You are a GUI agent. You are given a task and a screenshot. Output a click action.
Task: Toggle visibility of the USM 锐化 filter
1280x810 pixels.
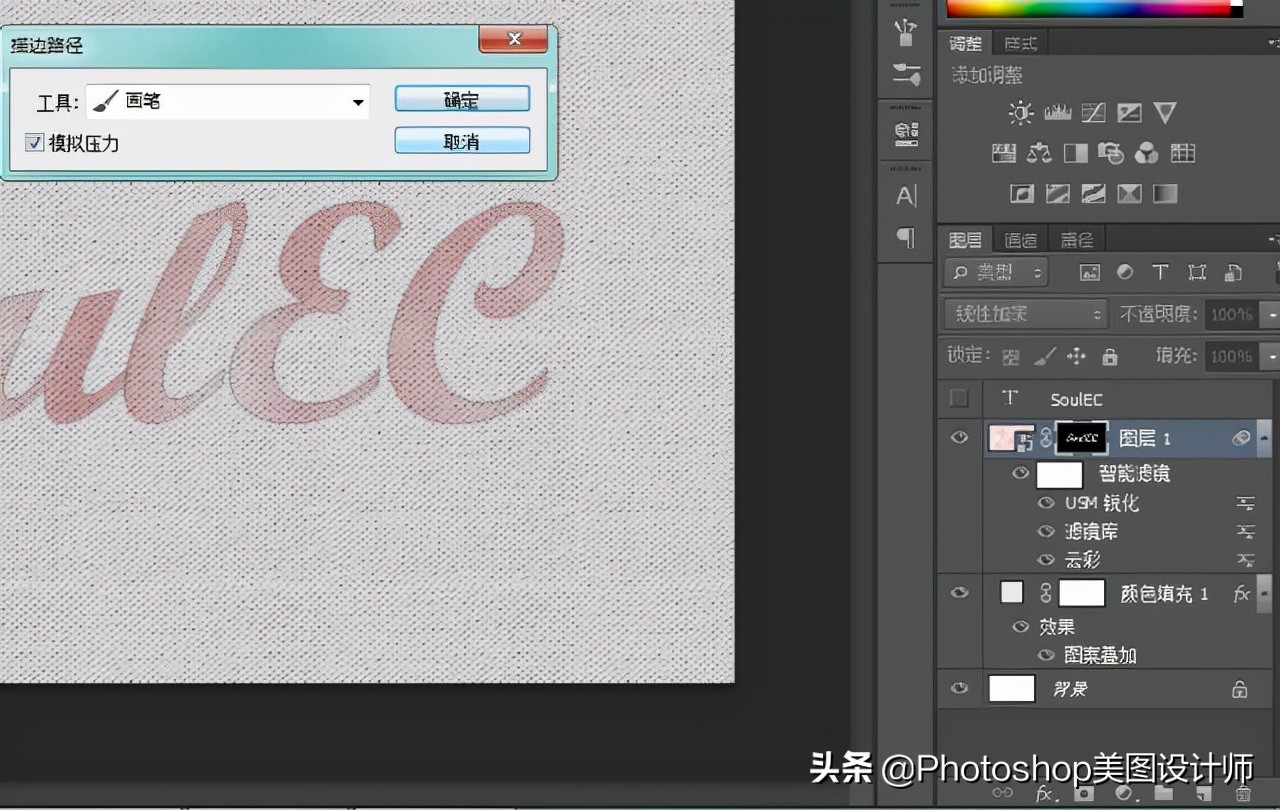pos(1046,503)
